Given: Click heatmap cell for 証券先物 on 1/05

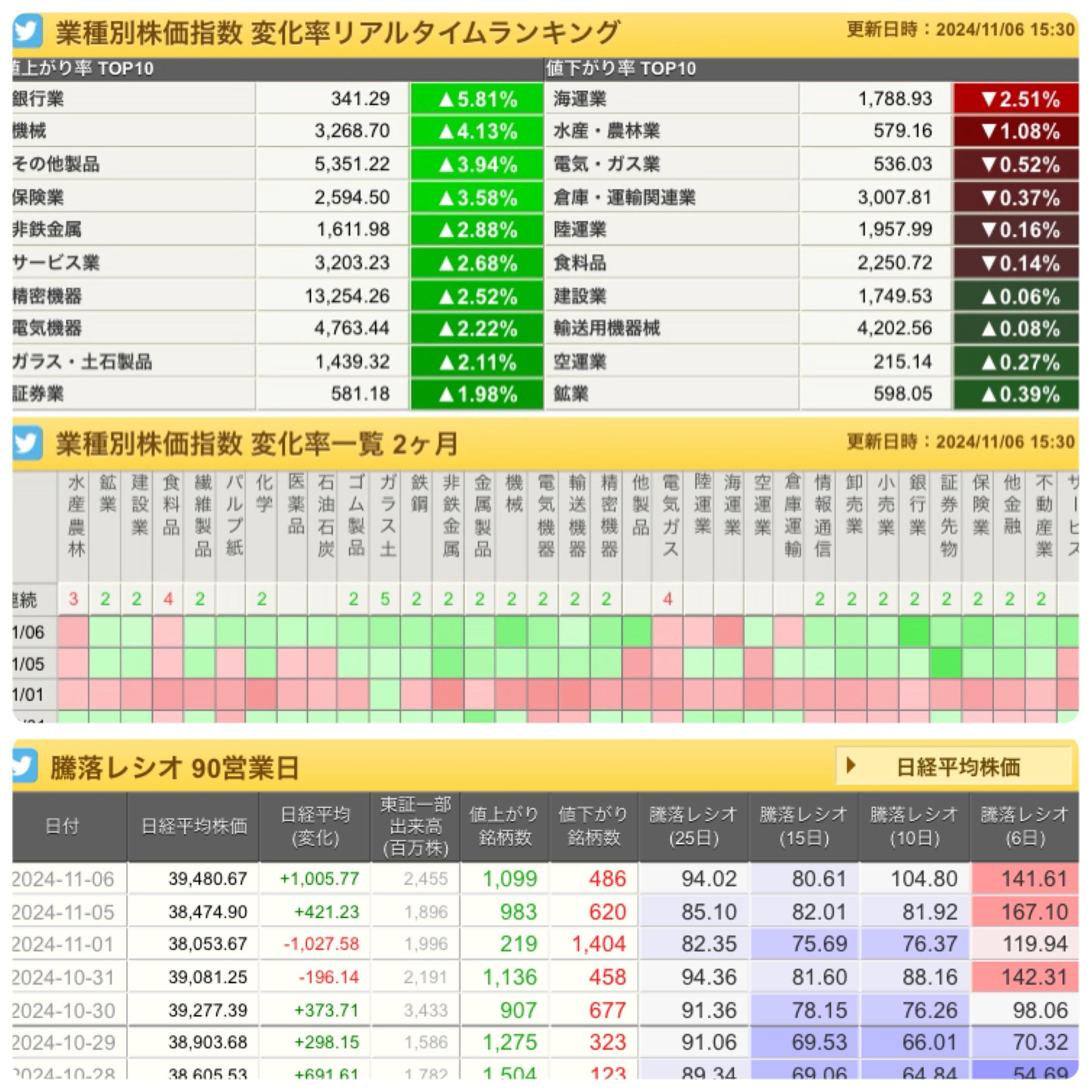Looking at the screenshot, I should point(946,663).
